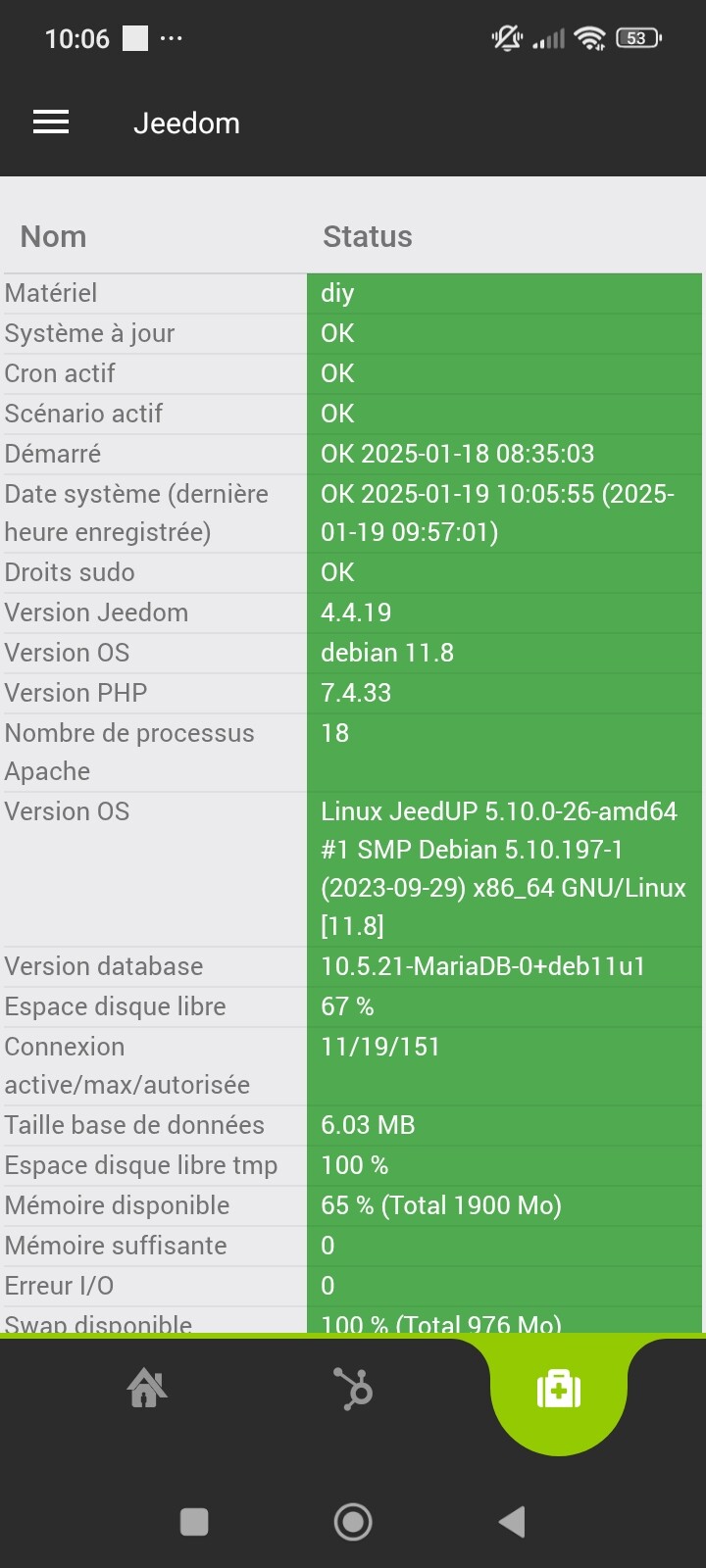706x1568 pixels.
Task: Tap the Système à jour row label
Action: [90, 333]
